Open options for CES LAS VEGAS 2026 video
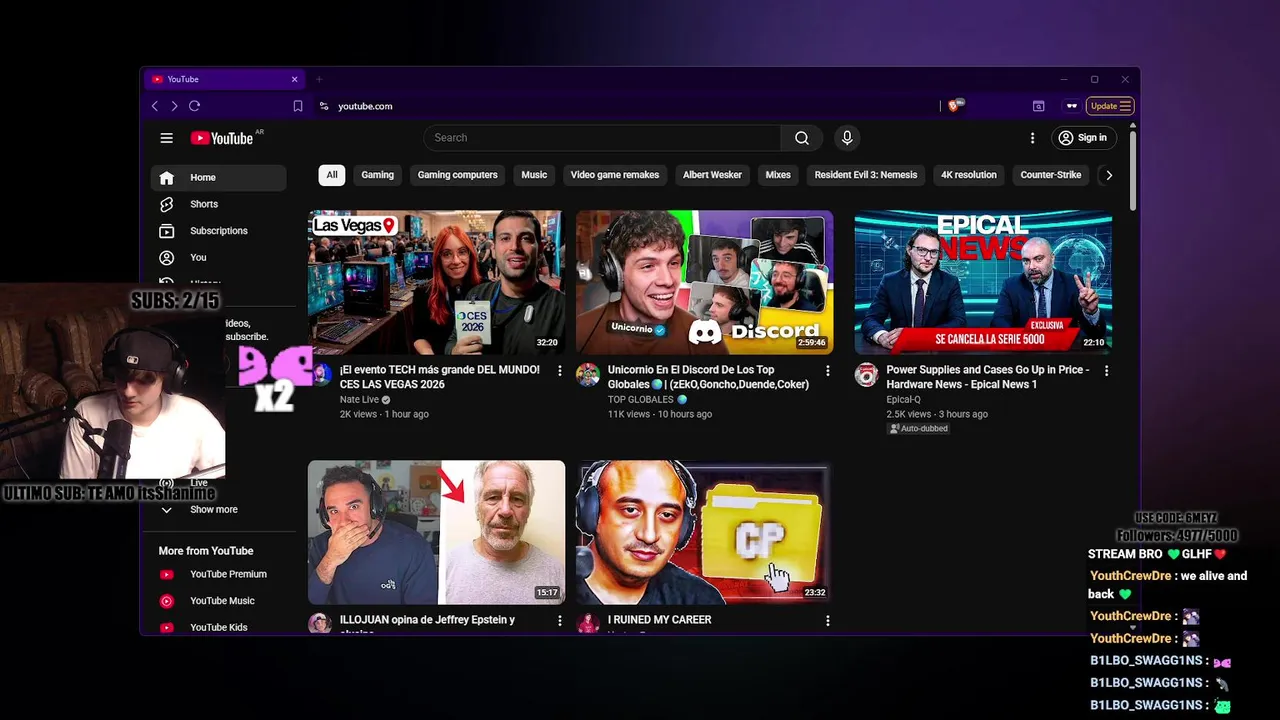1280x720 pixels. point(559,371)
